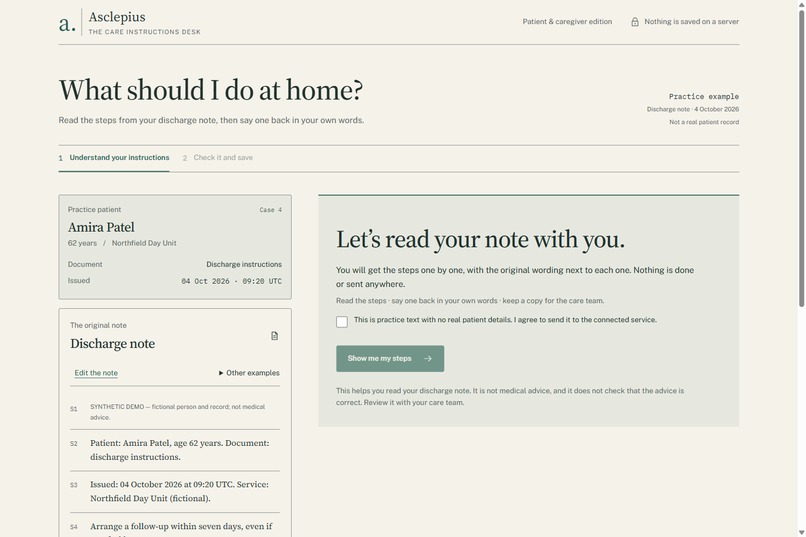
Task: Click the 'Let's read your note with you.' heading
Action: coord(480,239)
